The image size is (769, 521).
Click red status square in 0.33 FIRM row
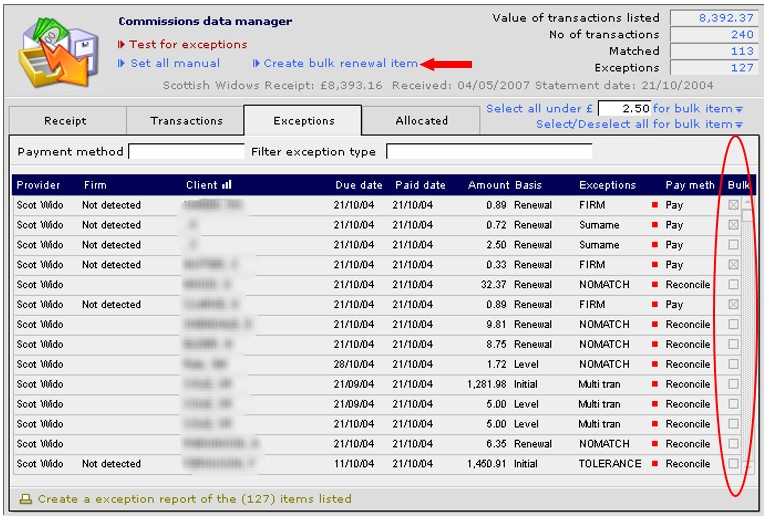pyautogui.click(x=655, y=265)
